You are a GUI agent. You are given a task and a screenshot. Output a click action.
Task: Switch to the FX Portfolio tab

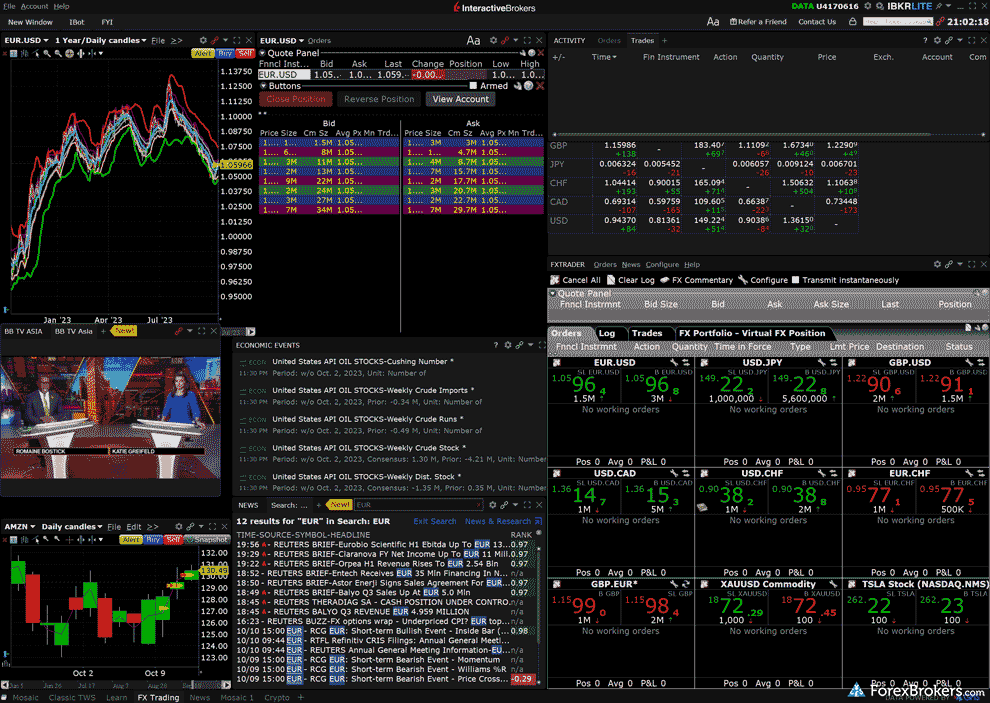point(751,333)
